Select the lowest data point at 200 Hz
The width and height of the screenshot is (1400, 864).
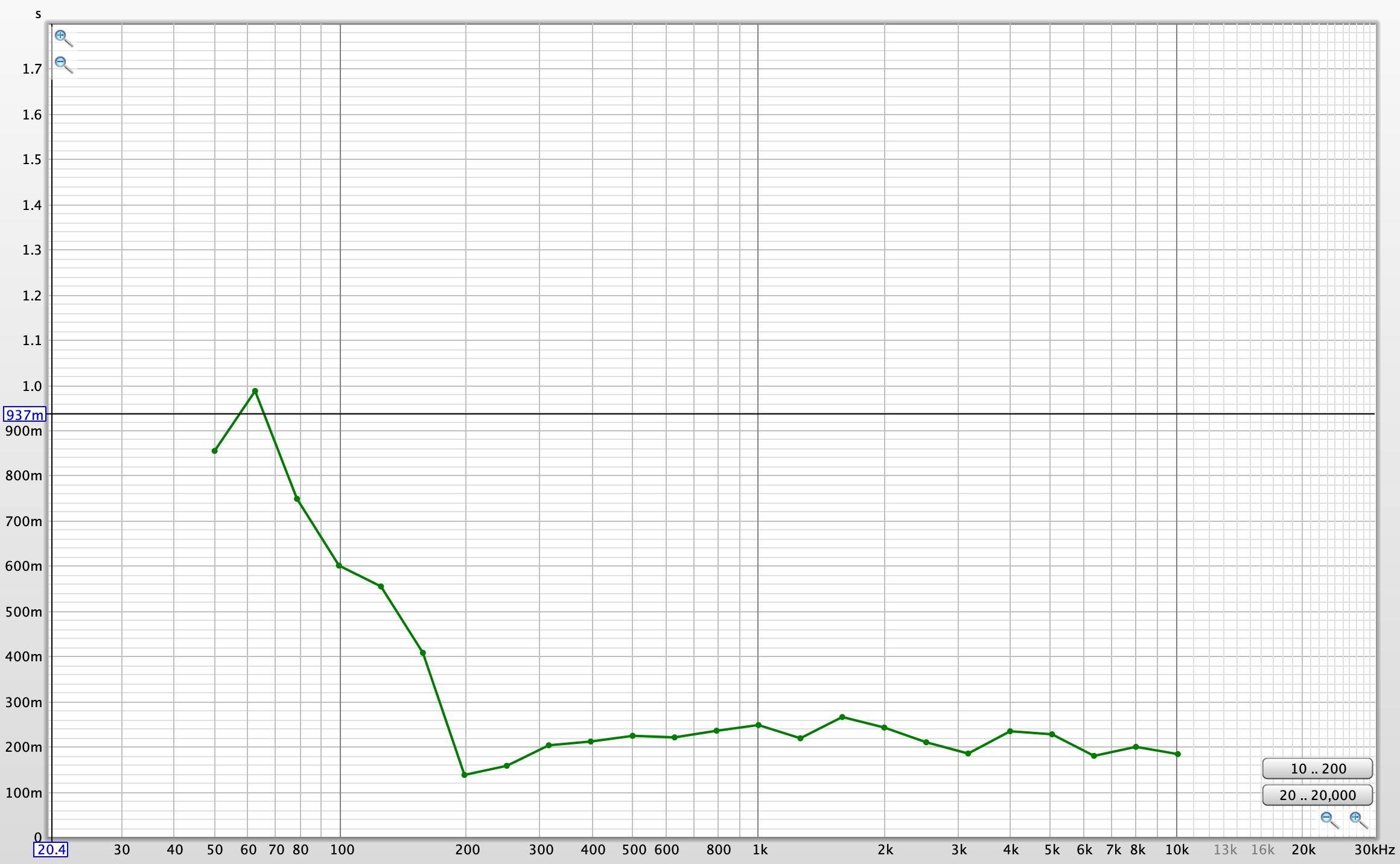click(465, 775)
